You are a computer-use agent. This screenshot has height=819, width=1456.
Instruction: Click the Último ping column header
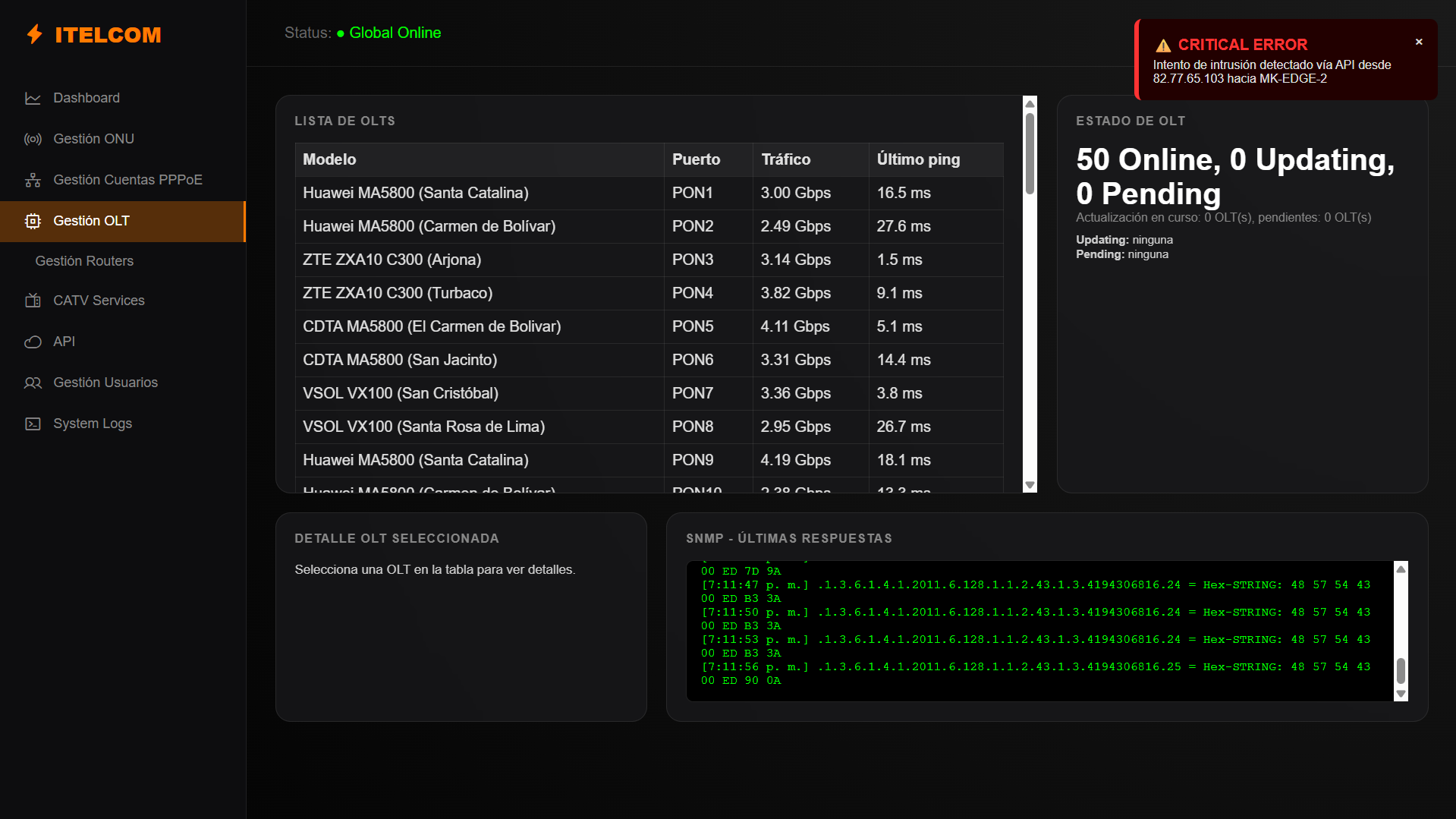click(936, 159)
